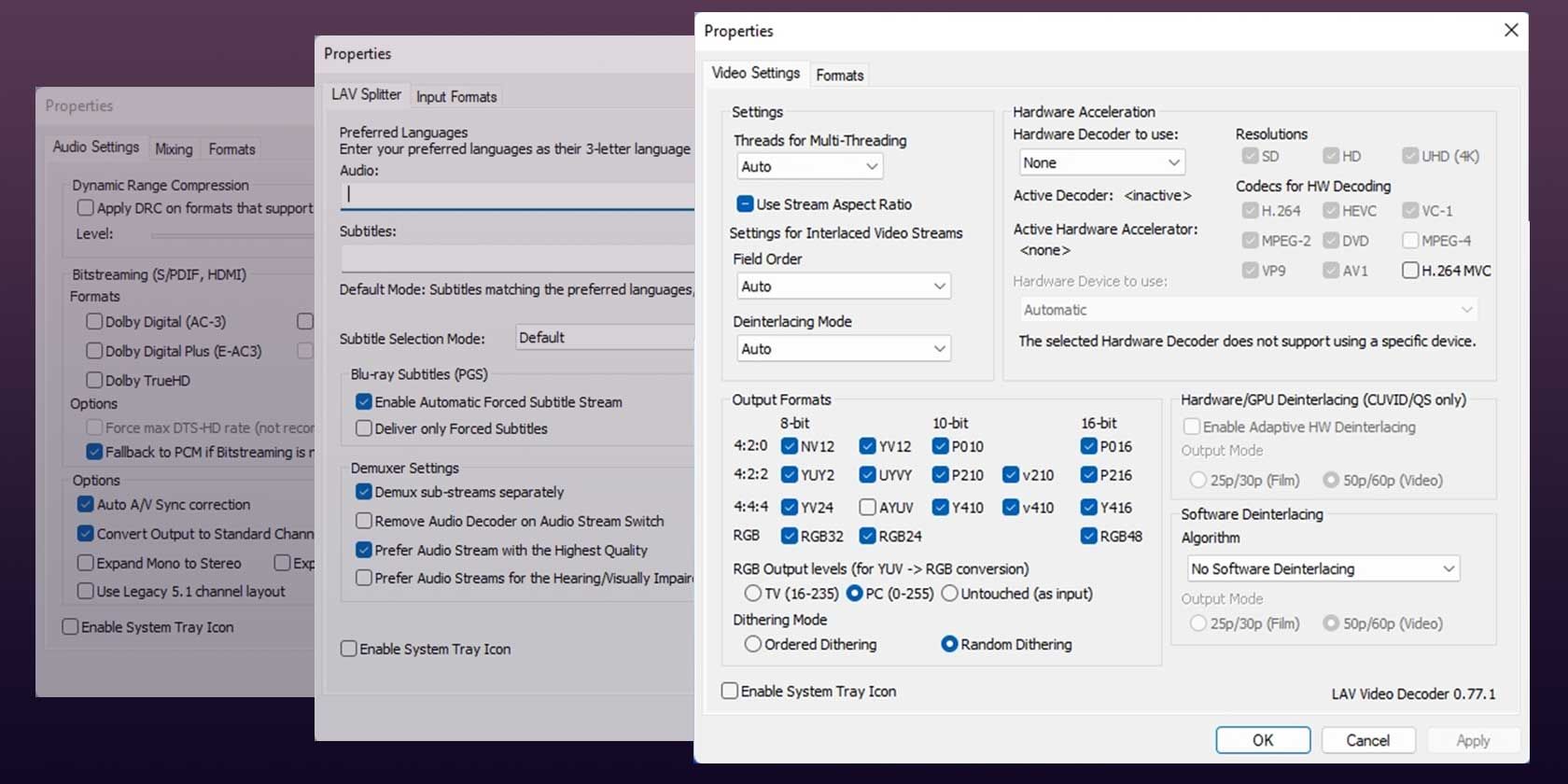Choose Ordered Dithering mode
The width and height of the screenshot is (1568, 784).
(x=752, y=644)
